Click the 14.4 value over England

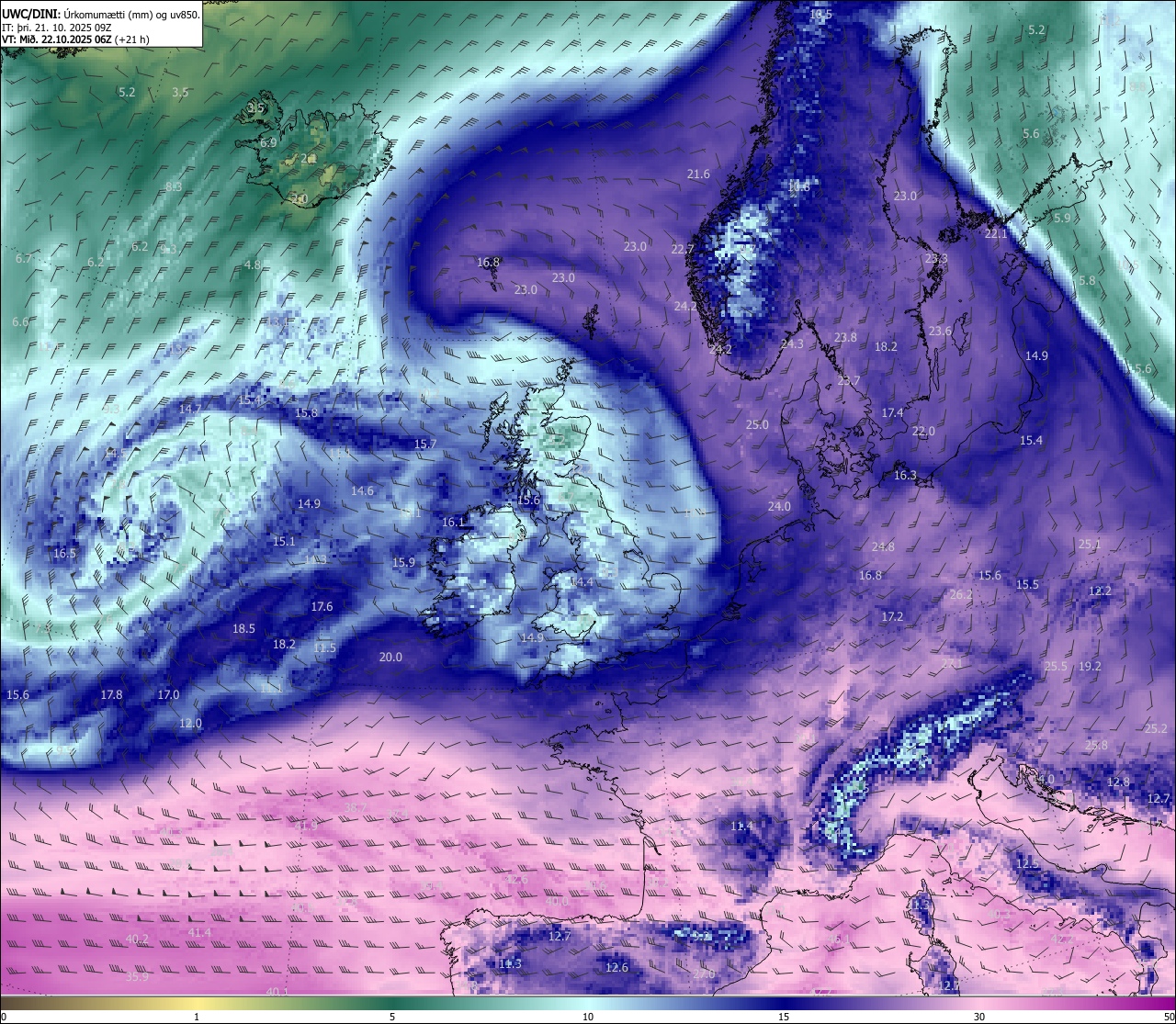[582, 582]
